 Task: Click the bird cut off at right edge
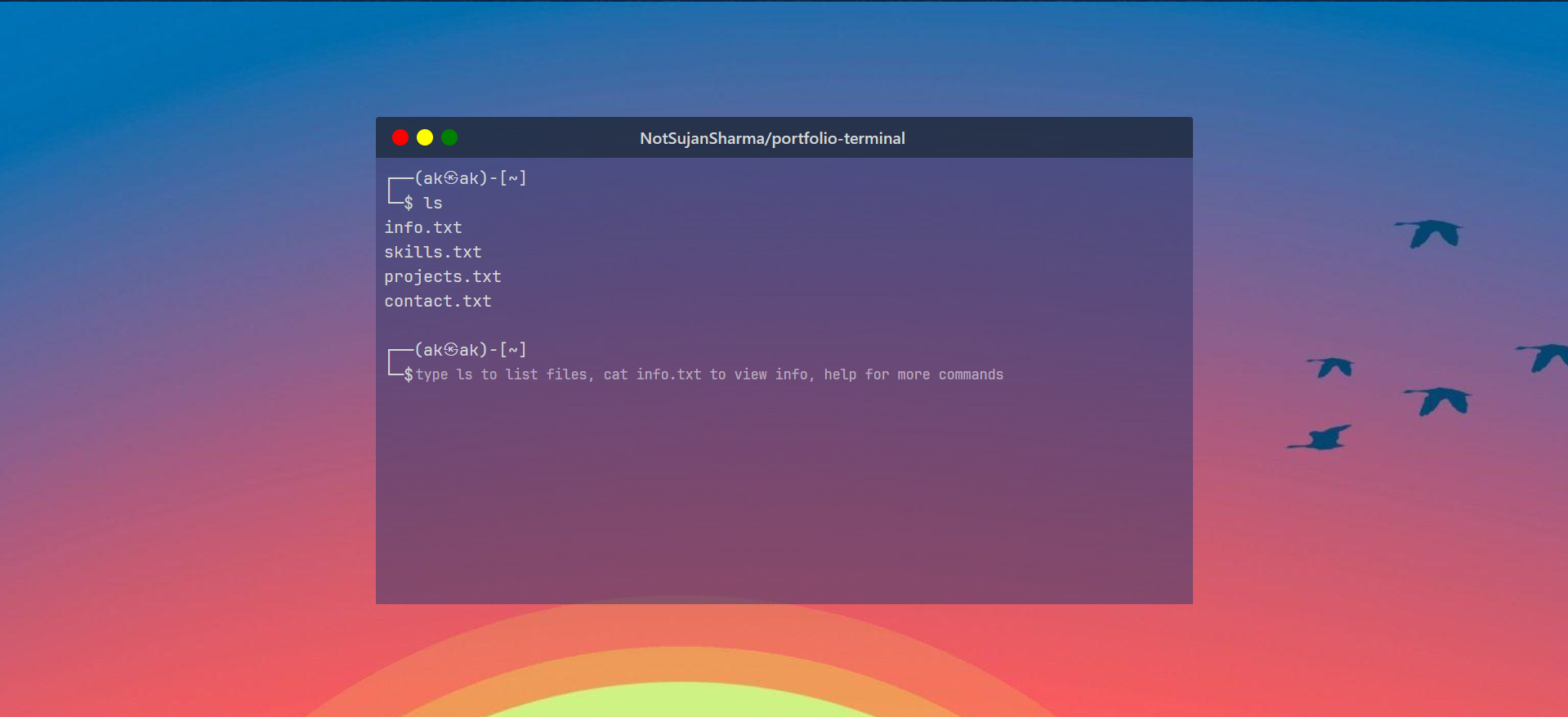pyautogui.click(x=1546, y=356)
